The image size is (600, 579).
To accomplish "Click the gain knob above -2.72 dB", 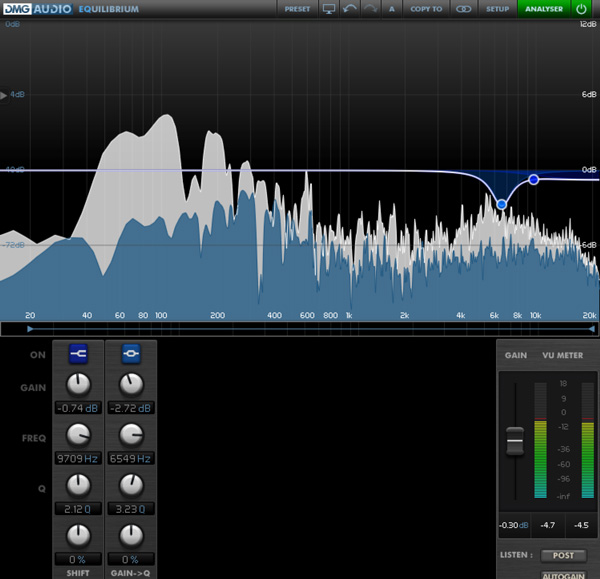I will 131,385.
